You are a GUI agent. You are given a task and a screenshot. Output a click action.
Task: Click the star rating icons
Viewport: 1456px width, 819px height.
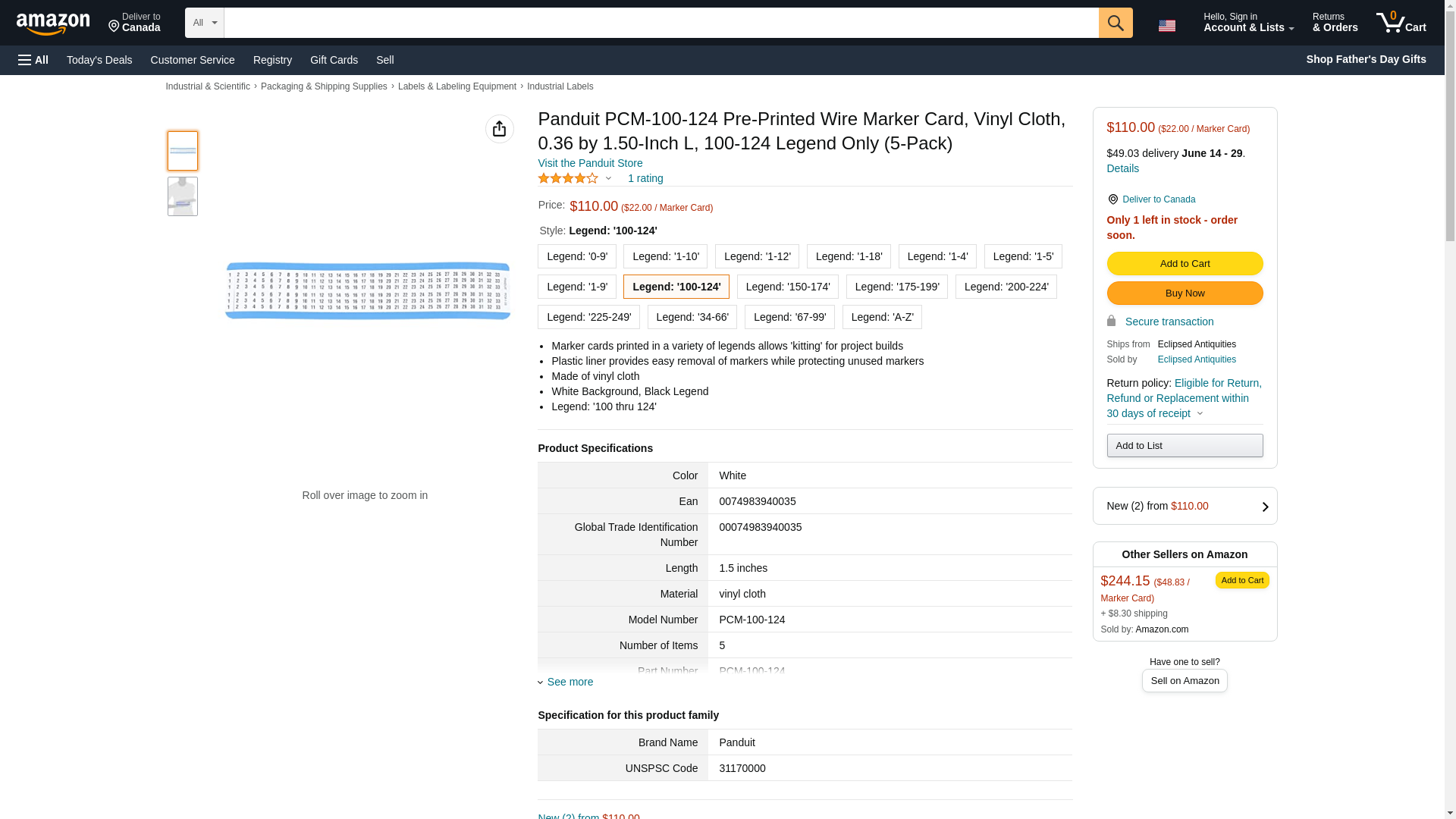pyautogui.click(x=568, y=178)
